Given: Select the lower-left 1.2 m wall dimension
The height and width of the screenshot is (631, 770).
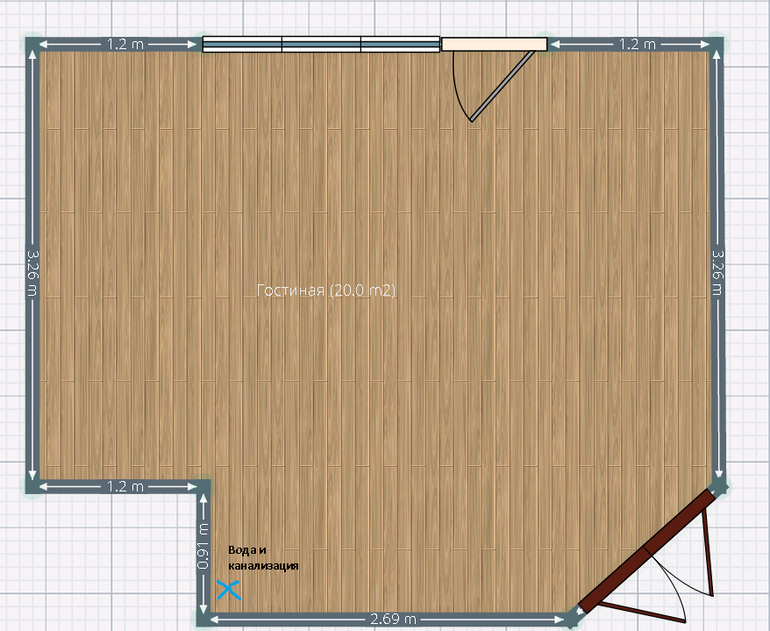Looking at the screenshot, I should [x=123, y=486].
